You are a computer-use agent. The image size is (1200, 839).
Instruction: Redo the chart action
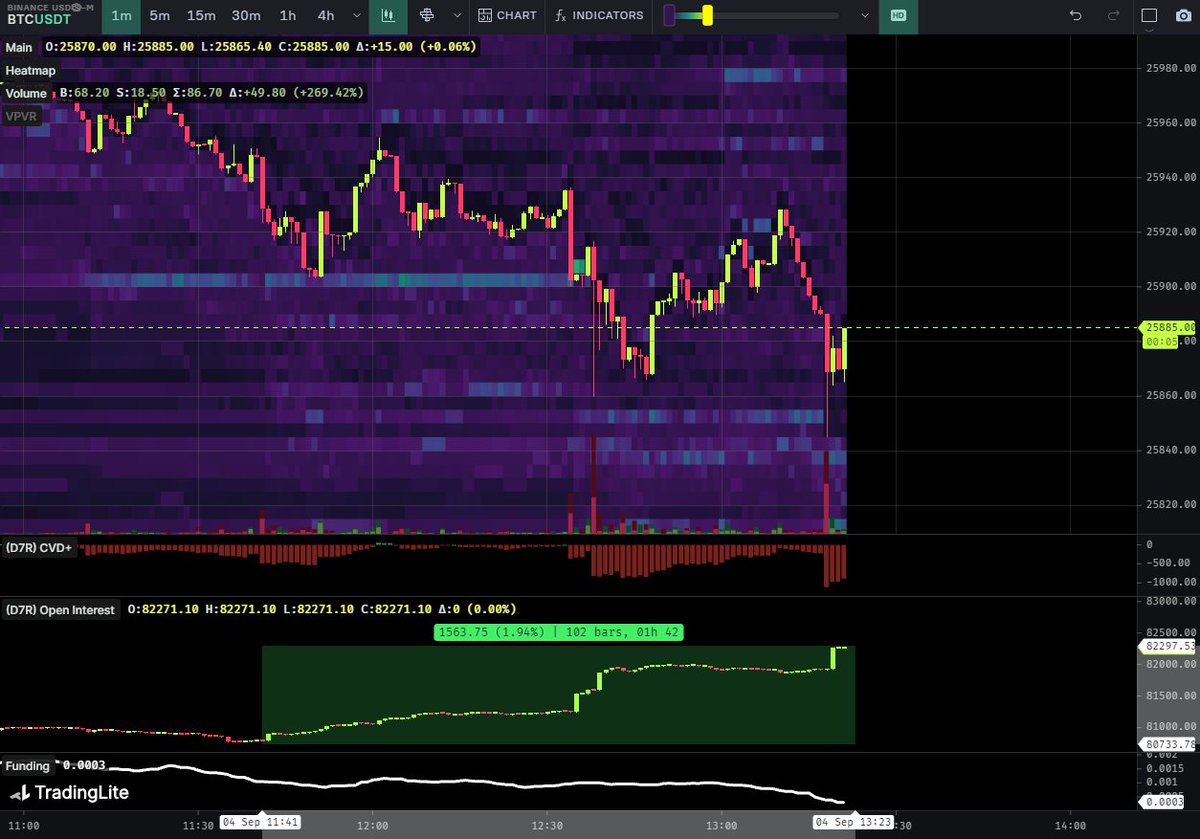point(1113,16)
